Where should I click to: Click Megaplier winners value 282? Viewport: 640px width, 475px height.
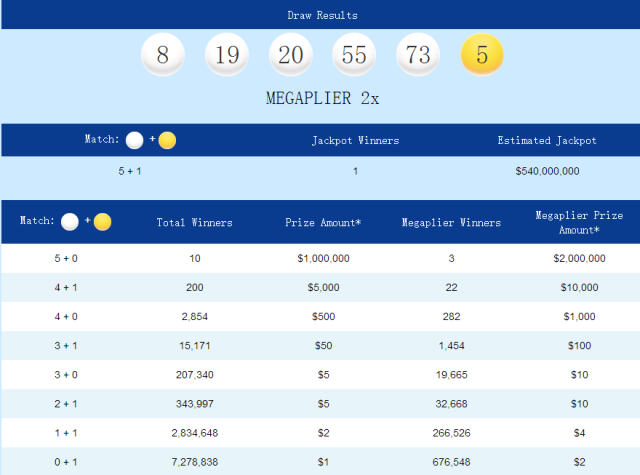(x=451, y=317)
